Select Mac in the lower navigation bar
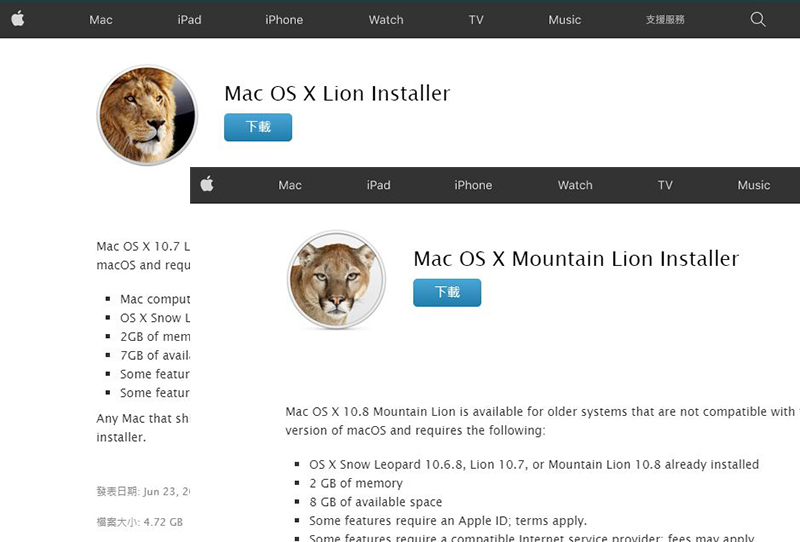 [290, 185]
